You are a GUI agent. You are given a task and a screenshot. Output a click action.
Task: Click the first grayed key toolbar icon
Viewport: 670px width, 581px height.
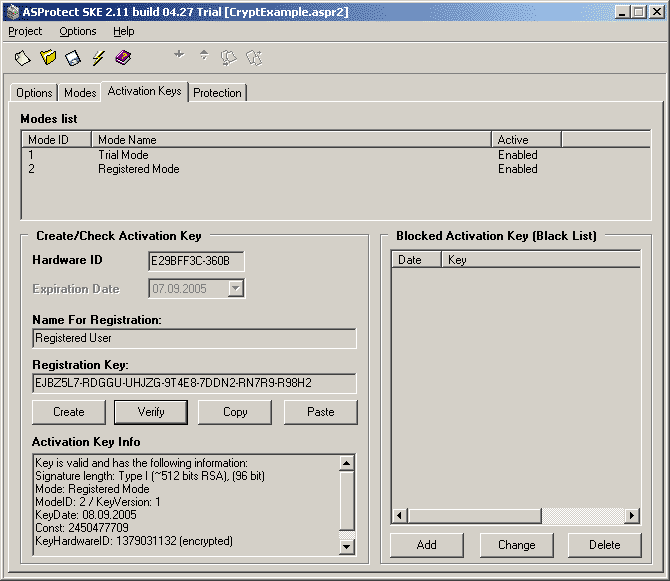[229, 58]
